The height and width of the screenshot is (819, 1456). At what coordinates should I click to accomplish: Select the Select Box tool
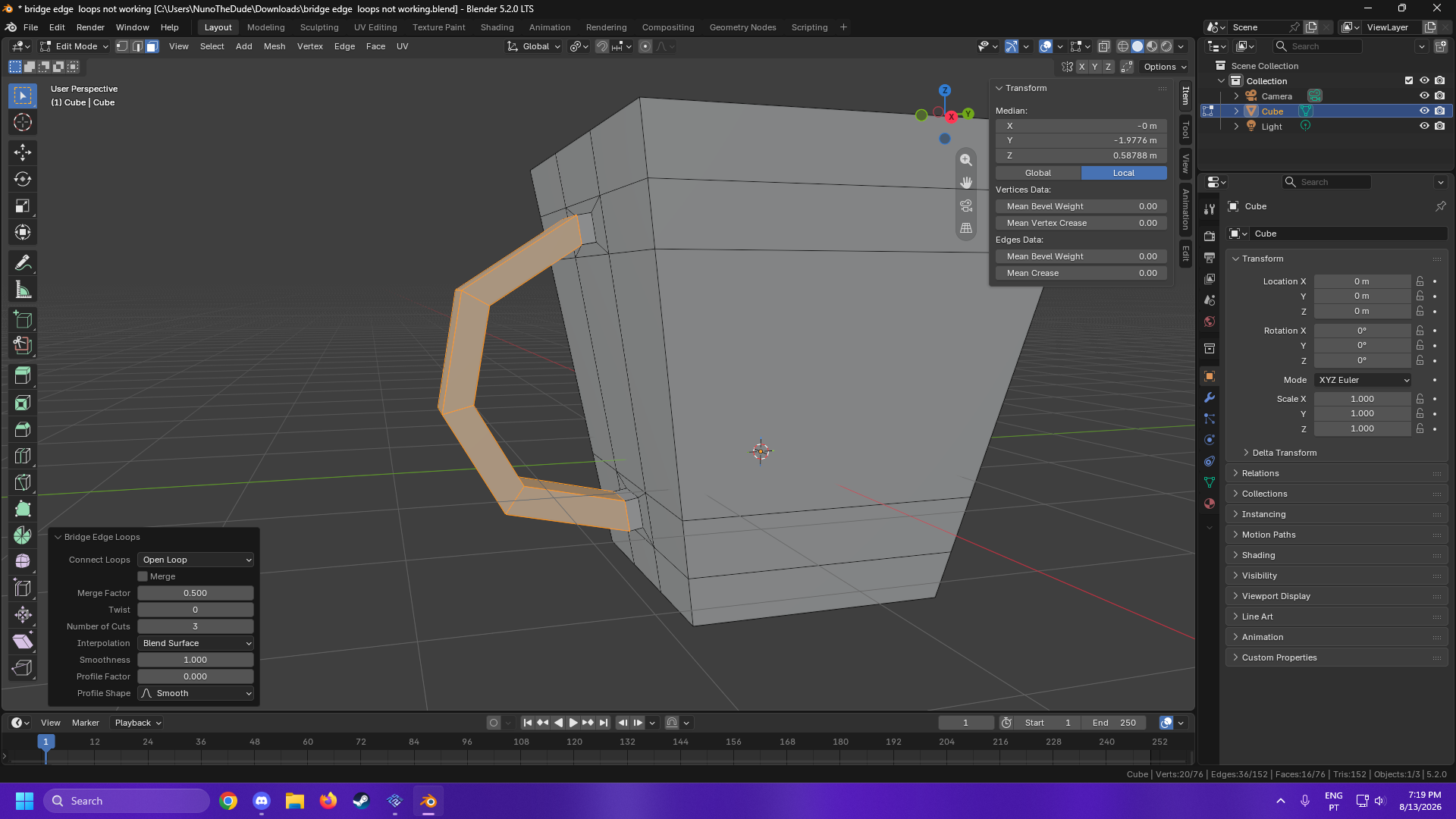tap(23, 96)
